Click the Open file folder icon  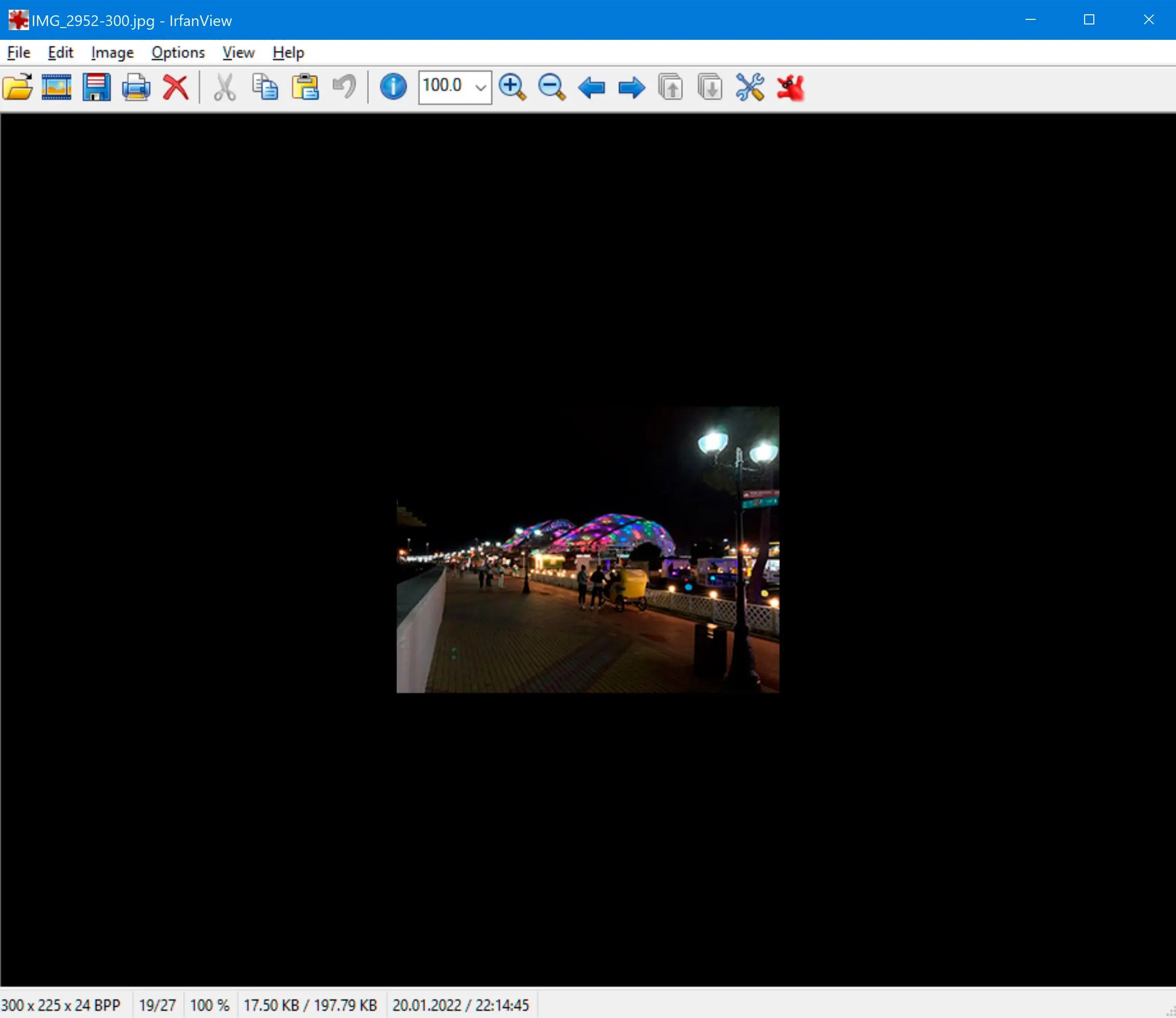tap(18, 87)
